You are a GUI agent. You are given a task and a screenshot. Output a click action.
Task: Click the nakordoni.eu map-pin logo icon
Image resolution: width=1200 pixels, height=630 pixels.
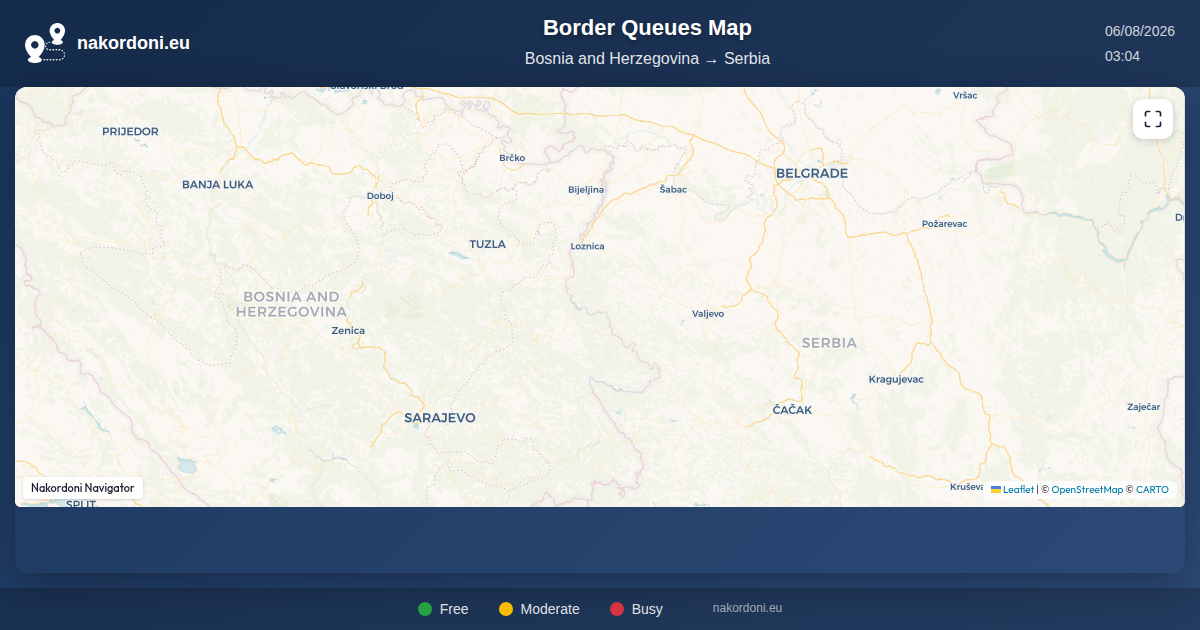pyautogui.click(x=45, y=43)
